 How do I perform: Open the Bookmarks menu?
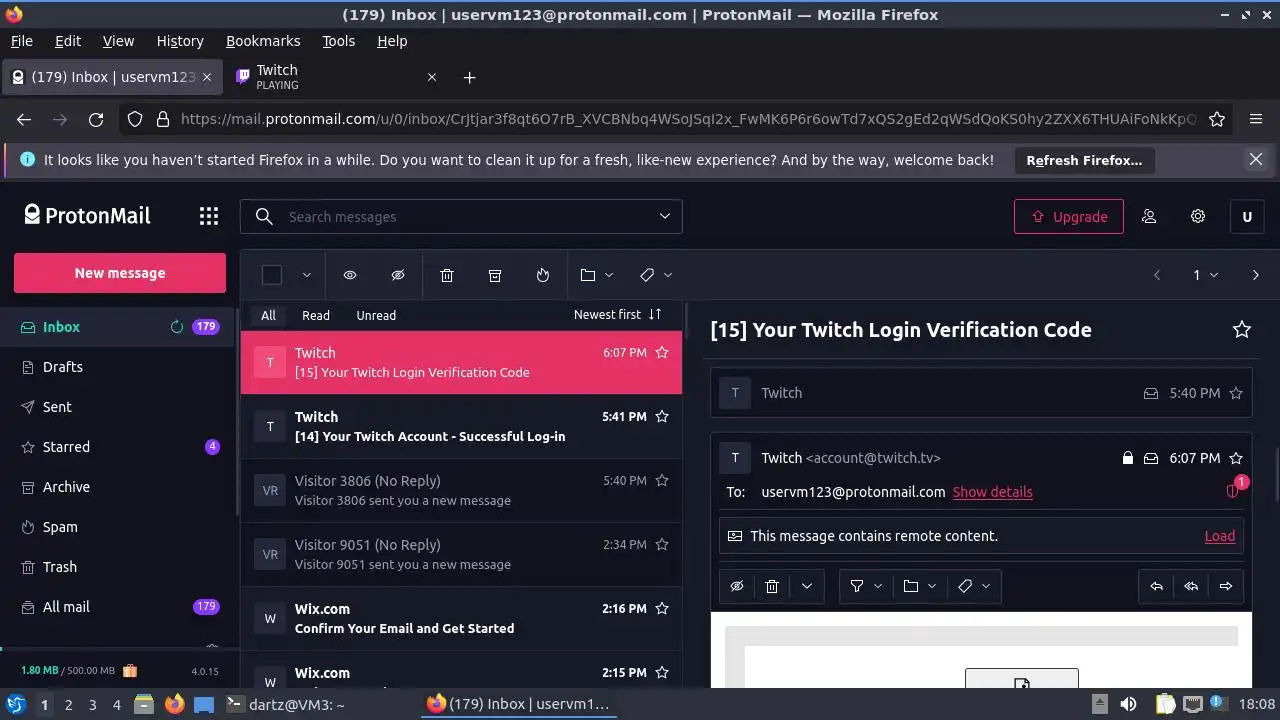pyautogui.click(x=263, y=41)
